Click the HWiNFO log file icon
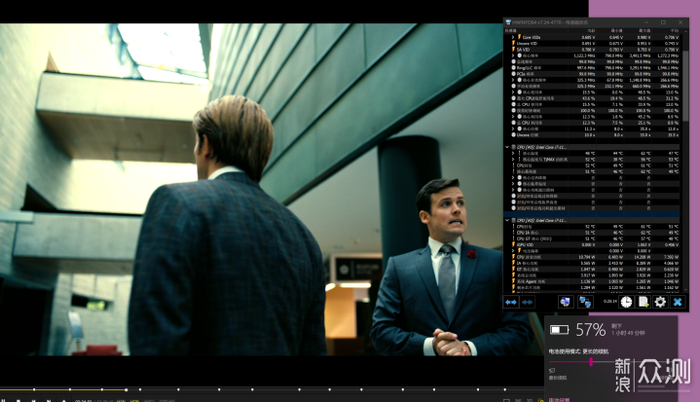This screenshot has height=402, width=700. click(643, 302)
